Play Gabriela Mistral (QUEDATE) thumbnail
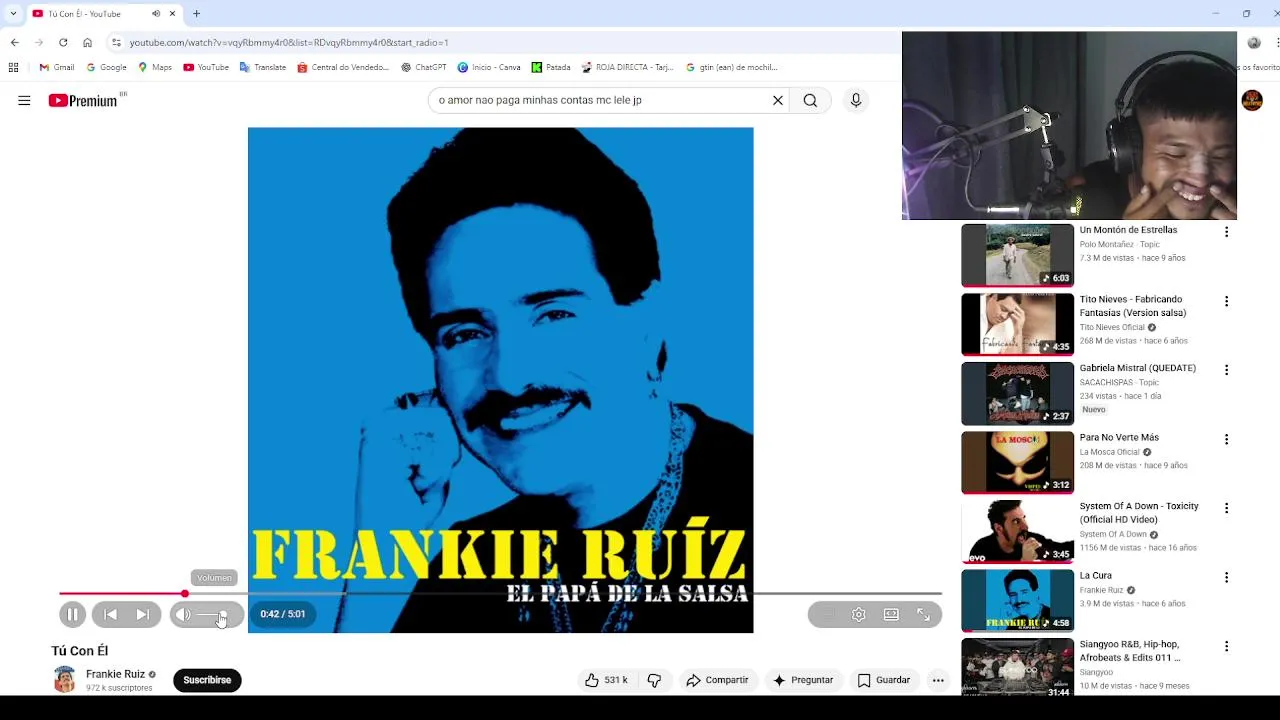The width and height of the screenshot is (1280, 720). [x=1017, y=393]
